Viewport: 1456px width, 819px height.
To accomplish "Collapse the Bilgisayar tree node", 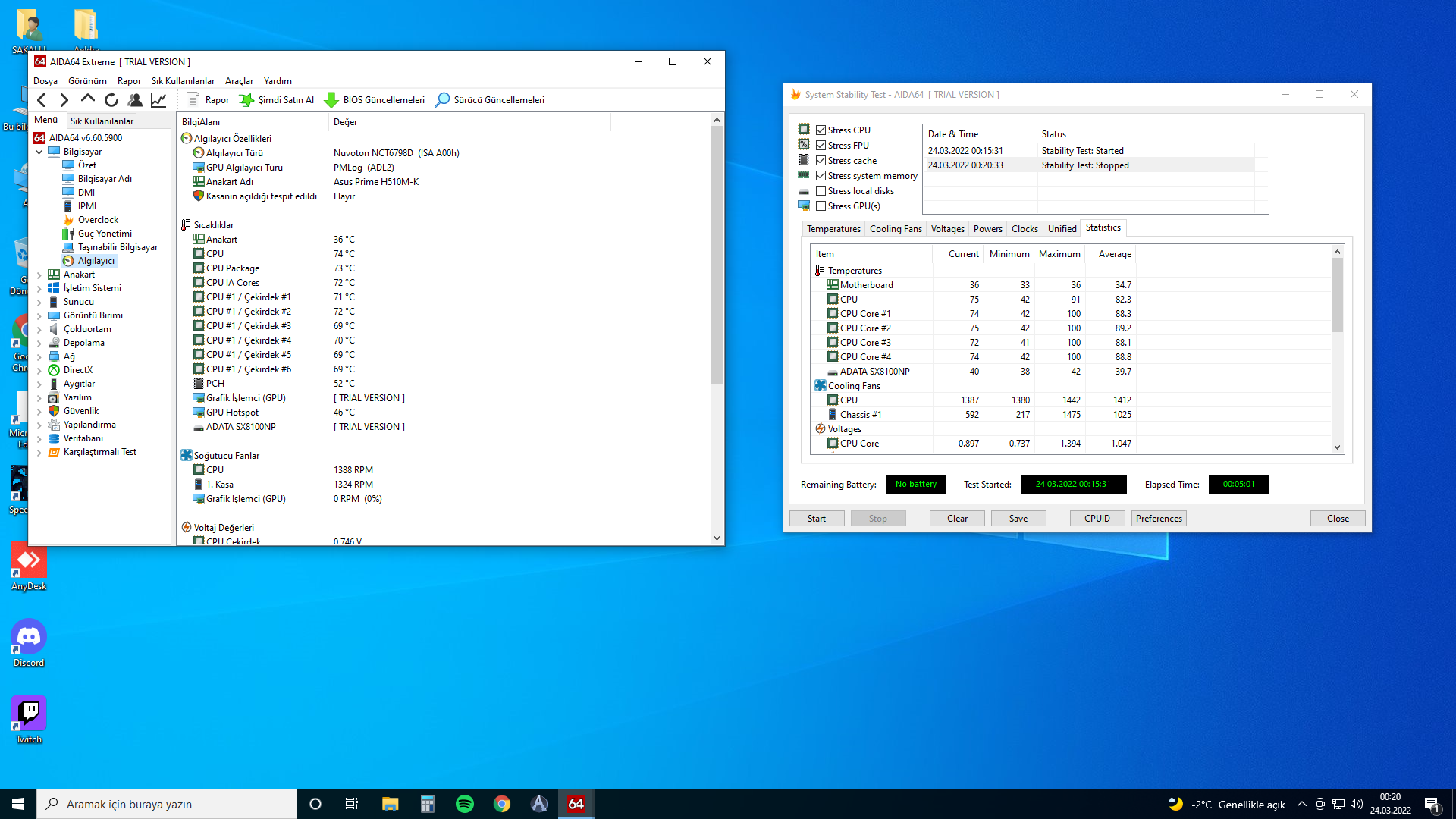I will point(39,152).
